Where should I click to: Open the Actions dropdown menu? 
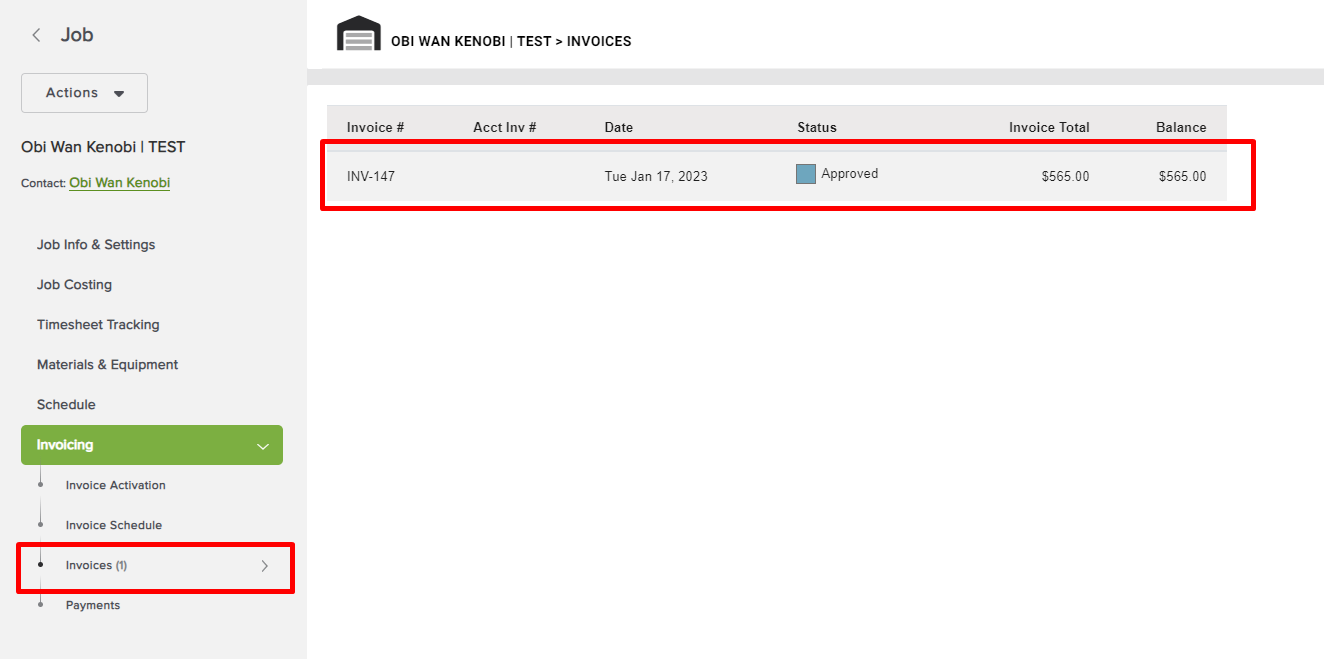click(x=84, y=92)
